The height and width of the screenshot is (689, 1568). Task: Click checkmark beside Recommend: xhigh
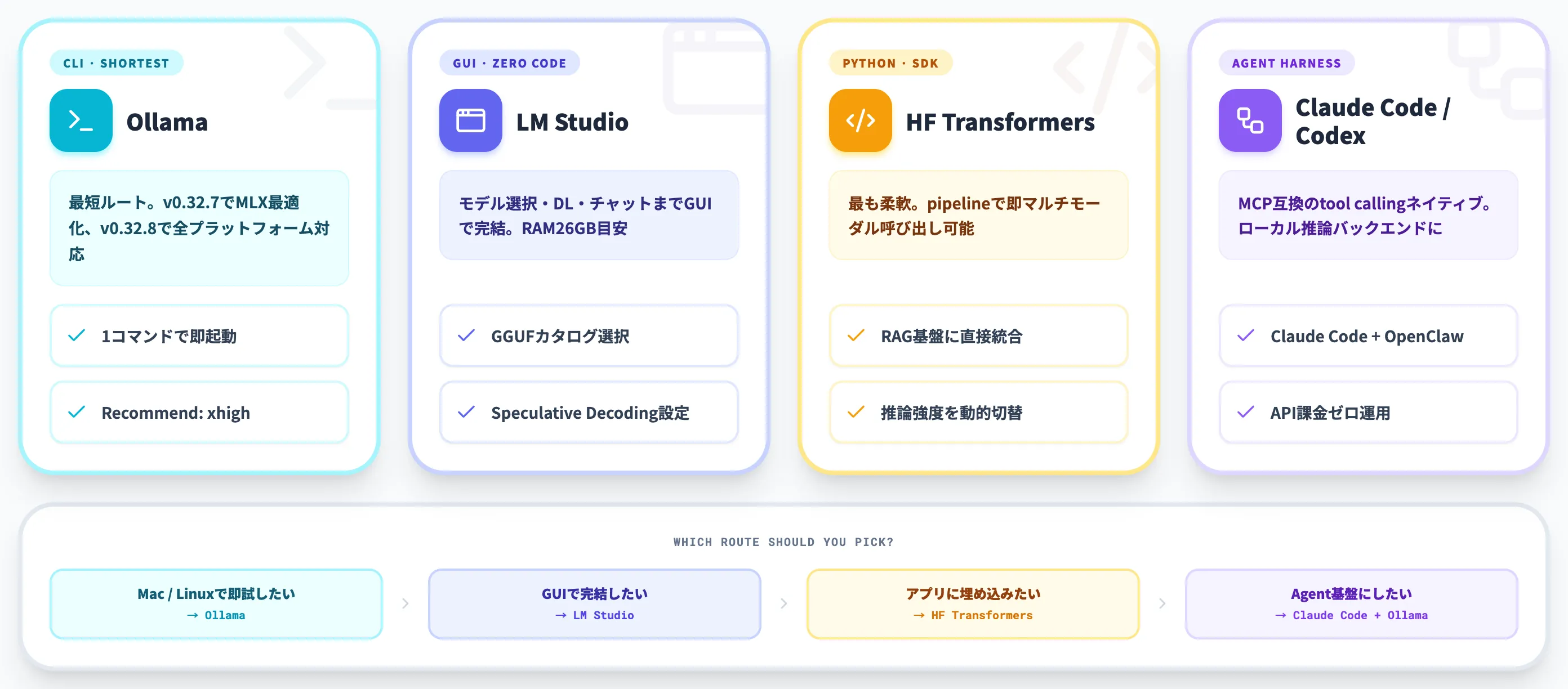point(77,412)
